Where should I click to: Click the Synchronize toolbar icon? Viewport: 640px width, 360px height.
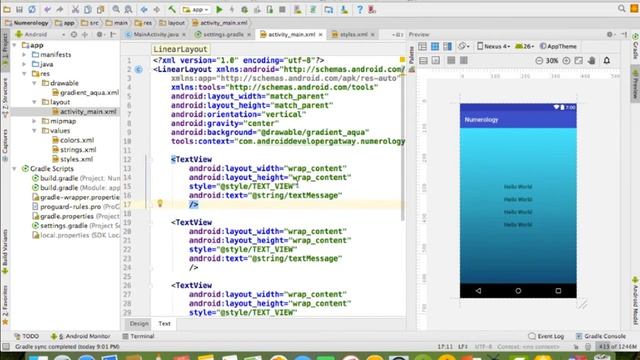click(31, 9)
